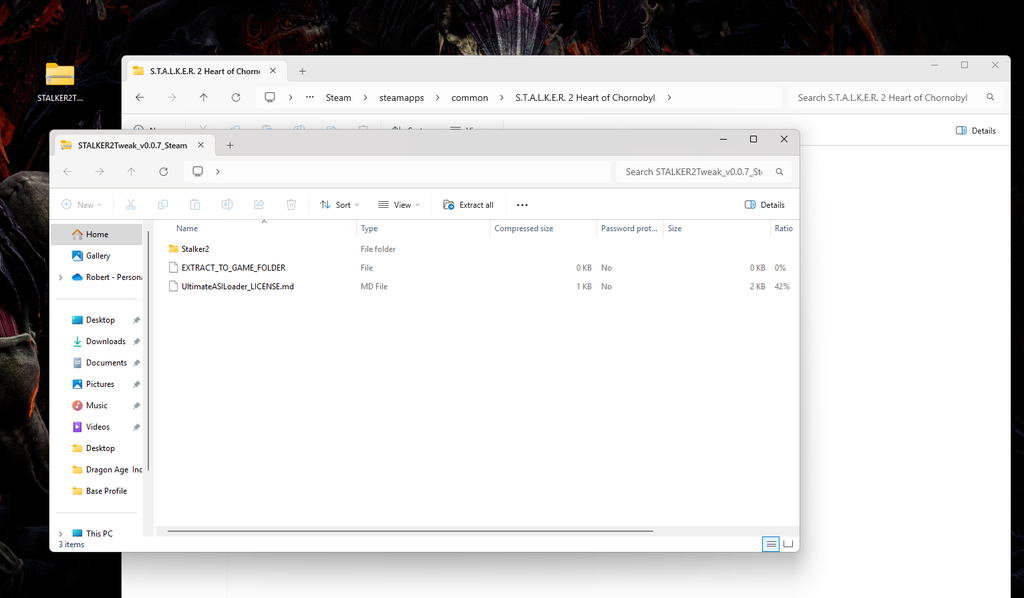Toggle Details pane in S.T.A.L.K.E.R. 2 window
This screenshot has height=598, width=1024.
point(976,131)
